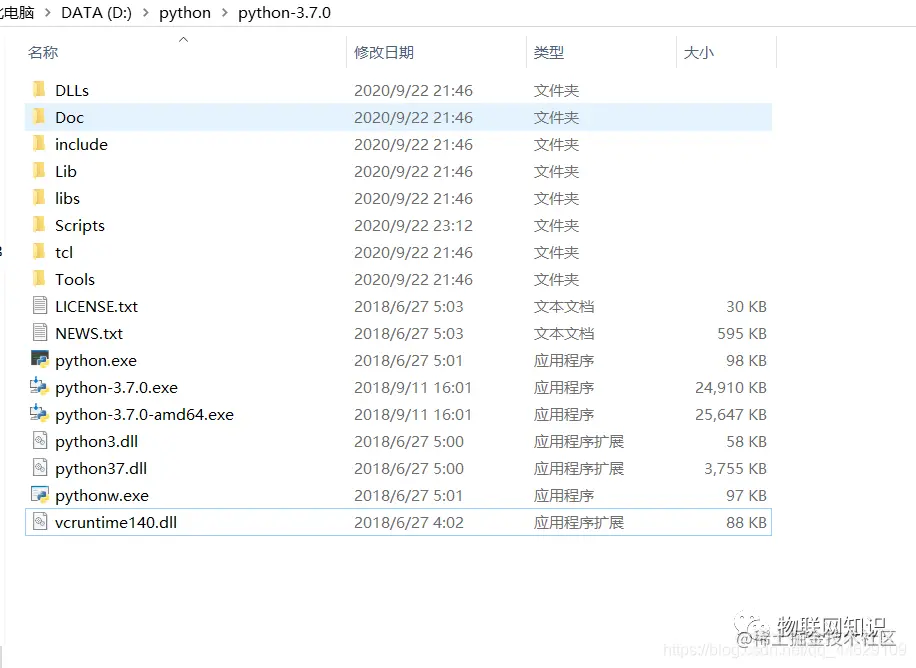Click the Doc folder icon
The width and height of the screenshot is (916, 668).
39,117
